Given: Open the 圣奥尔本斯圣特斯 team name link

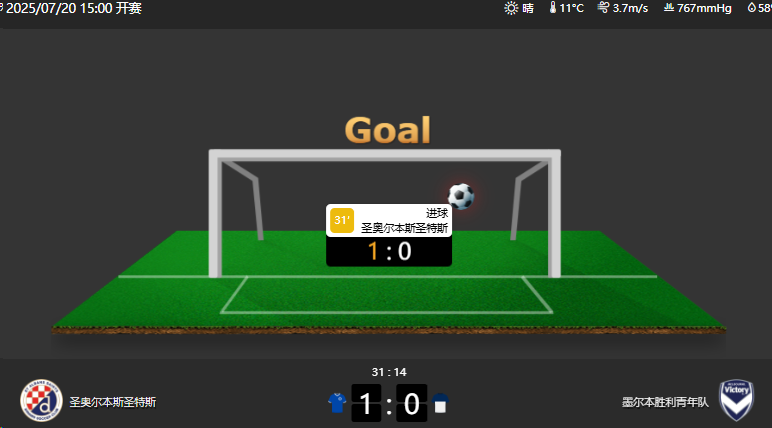Looking at the screenshot, I should pos(113,402).
